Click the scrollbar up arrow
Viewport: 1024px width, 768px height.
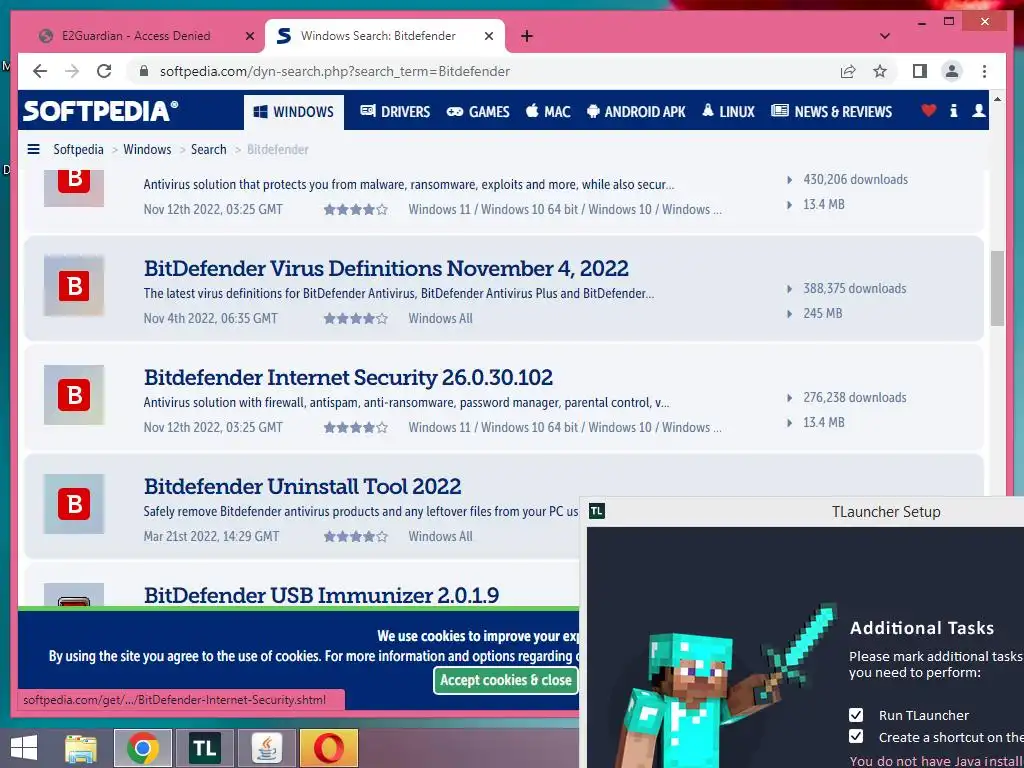(997, 99)
